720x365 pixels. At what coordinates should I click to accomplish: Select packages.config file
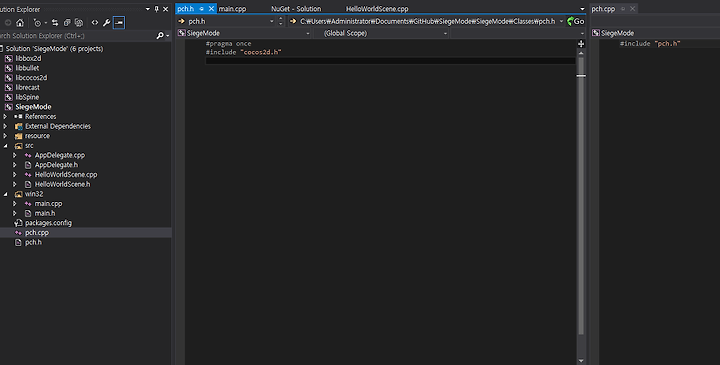pos(48,223)
